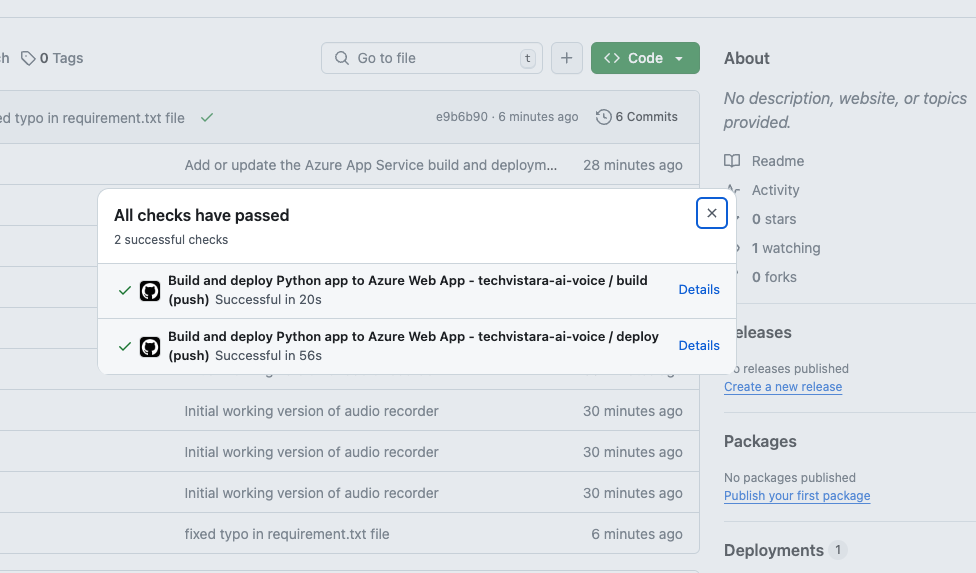Click Publish your first package link

coord(797,496)
